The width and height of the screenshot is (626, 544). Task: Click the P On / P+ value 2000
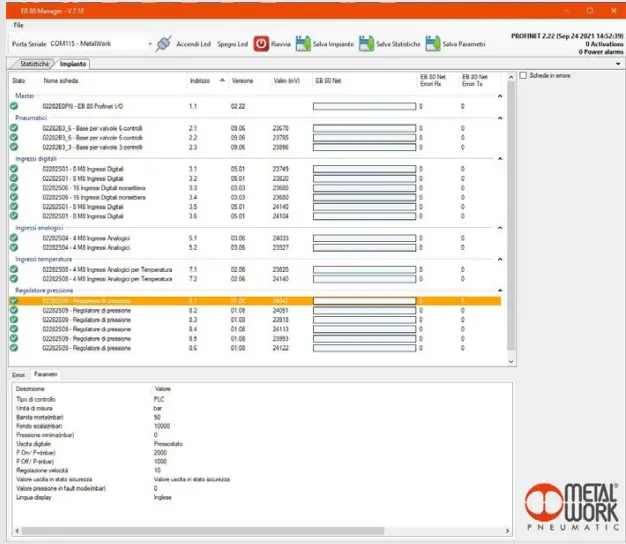point(160,453)
